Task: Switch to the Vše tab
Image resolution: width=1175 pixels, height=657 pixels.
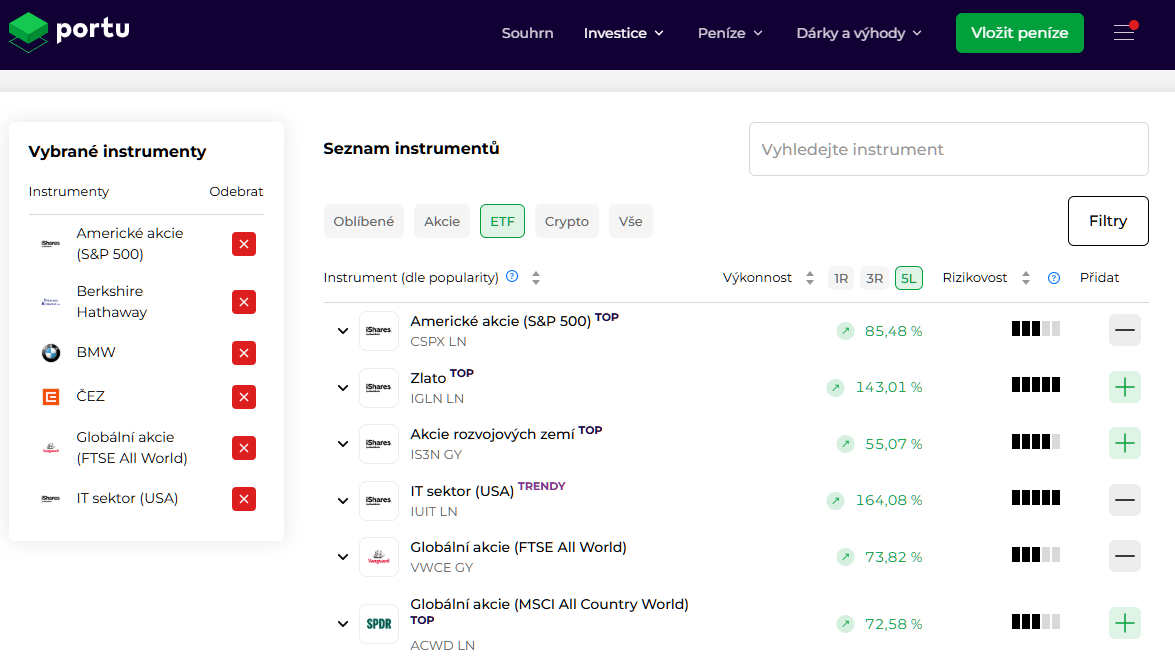Action: pyautogui.click(x=630, y=221)
